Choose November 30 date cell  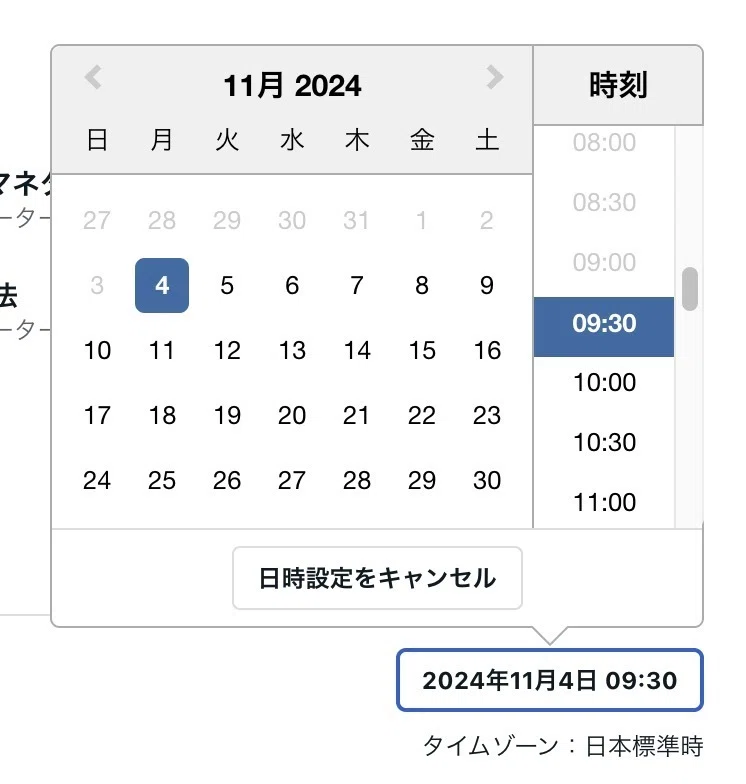tap(487, 480)
